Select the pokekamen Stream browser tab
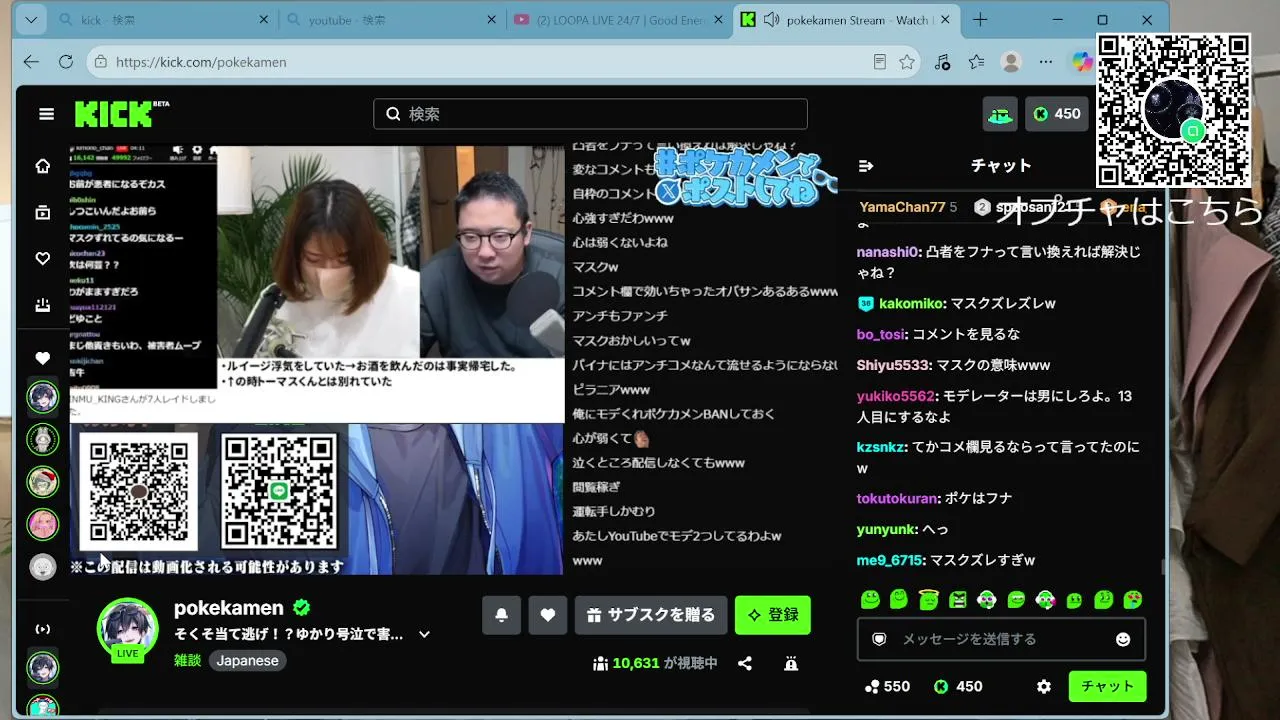 (x=846, y=20)
